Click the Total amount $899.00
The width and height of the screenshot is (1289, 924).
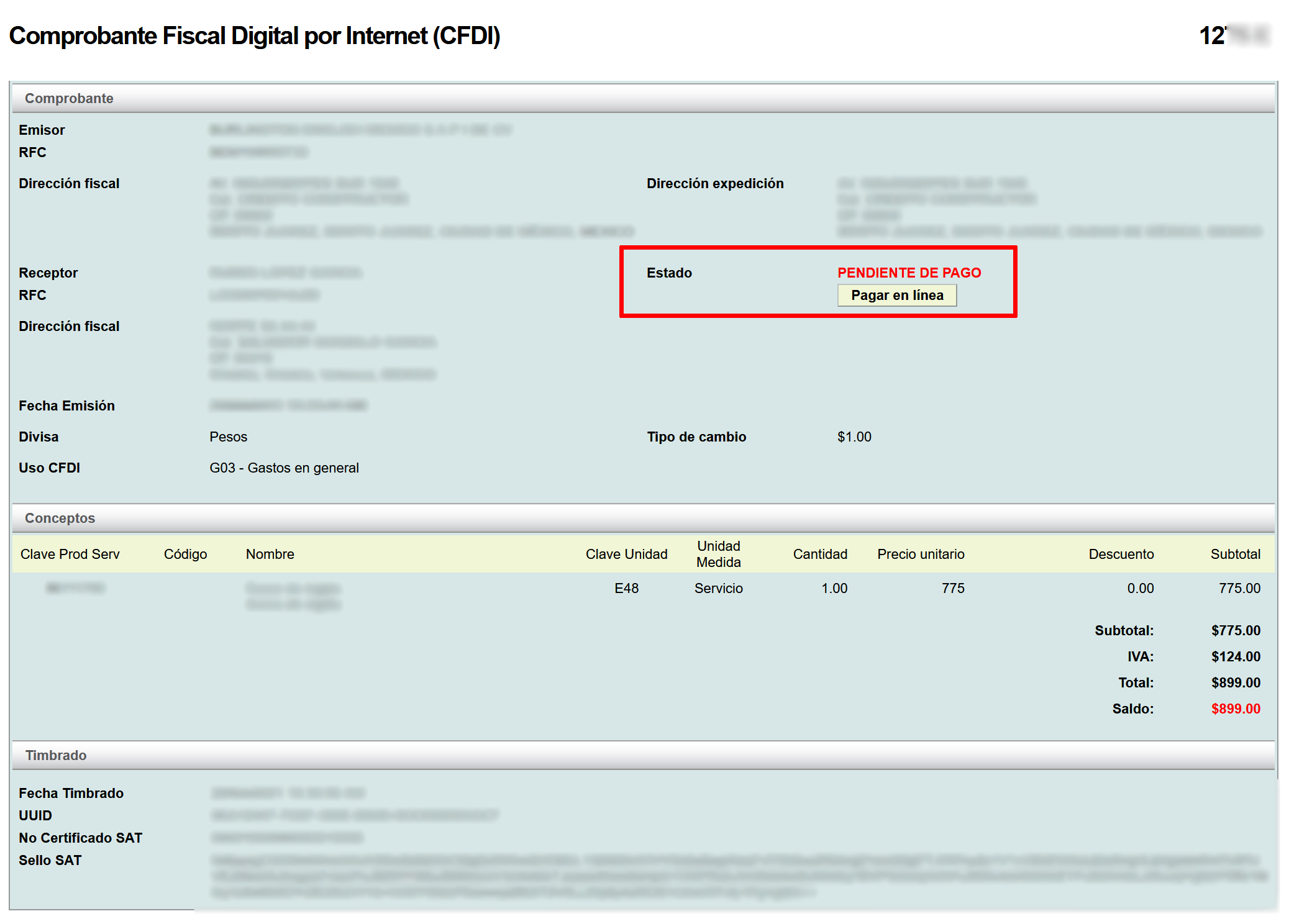[x=1235, y=682]
